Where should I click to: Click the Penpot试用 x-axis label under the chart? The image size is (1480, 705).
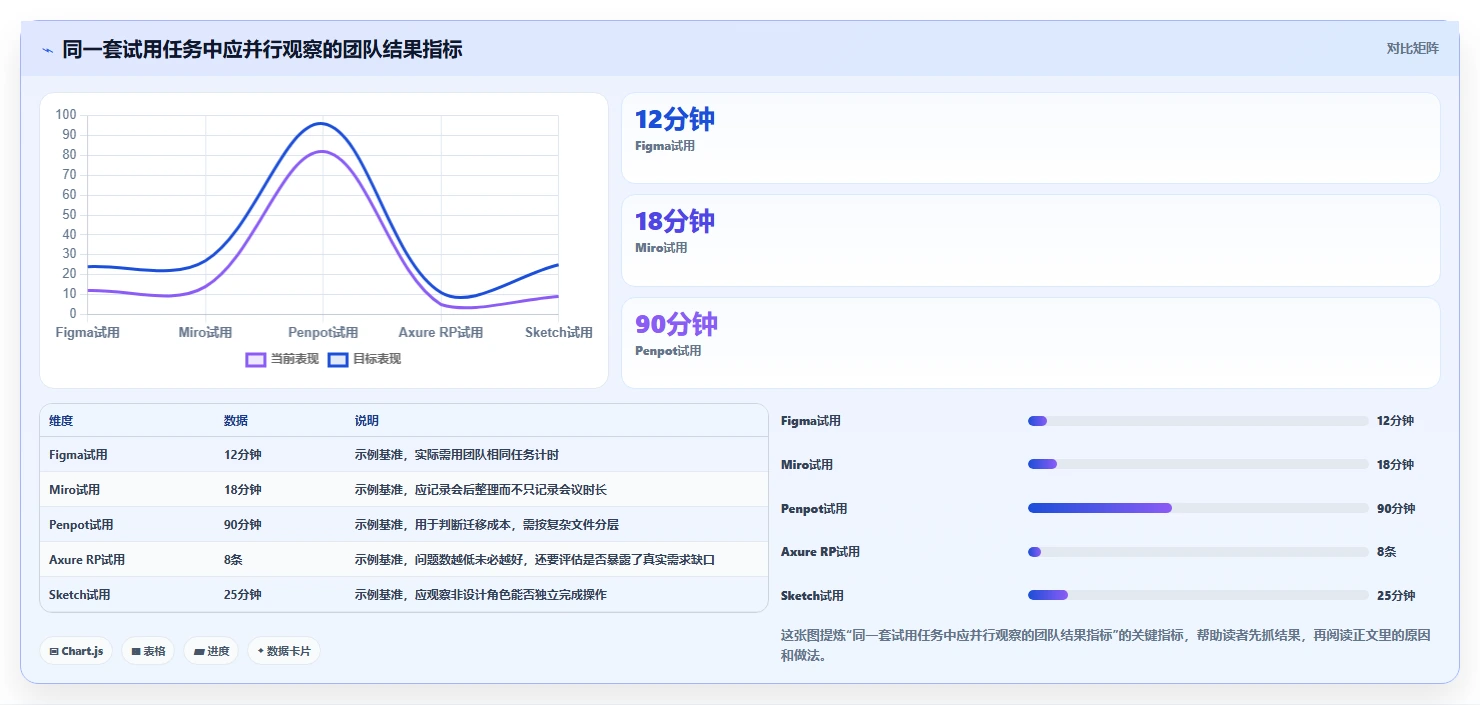(323, 332)
